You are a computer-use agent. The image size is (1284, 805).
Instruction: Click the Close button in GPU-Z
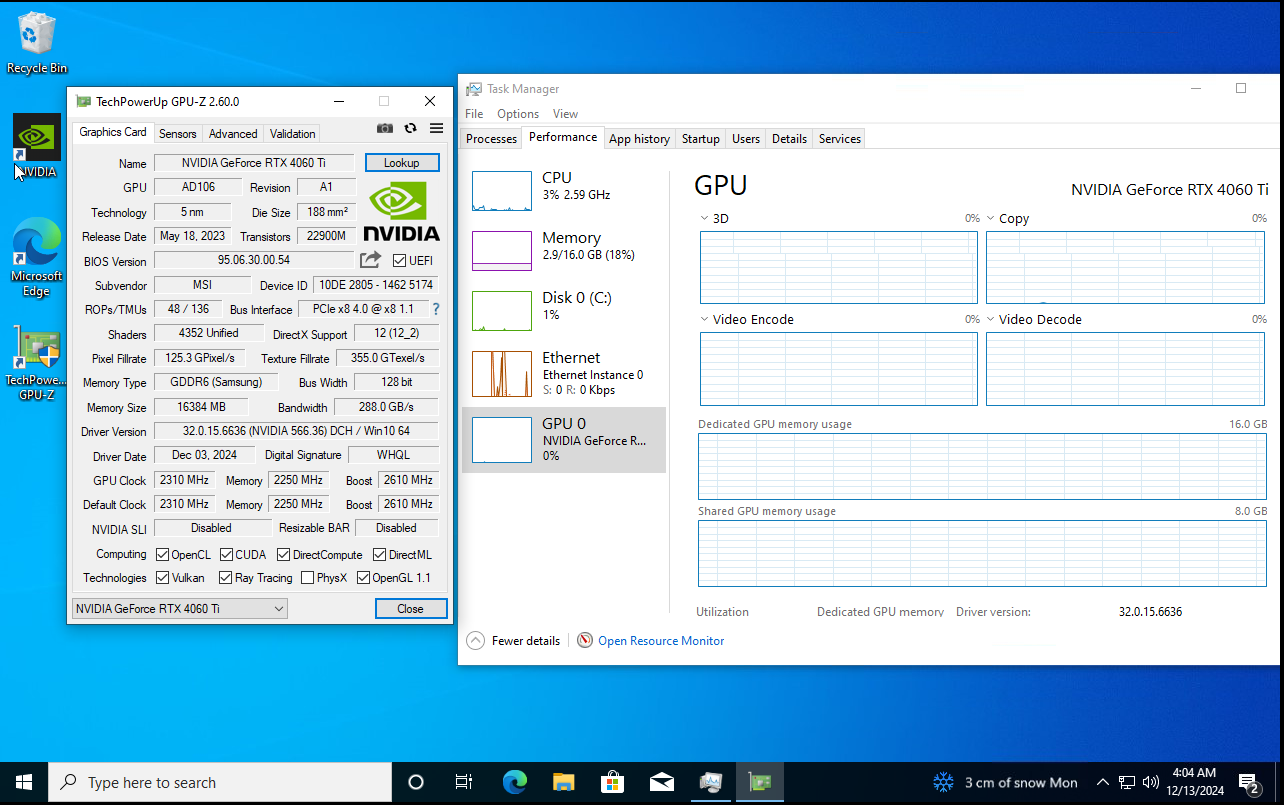point(410,608)
